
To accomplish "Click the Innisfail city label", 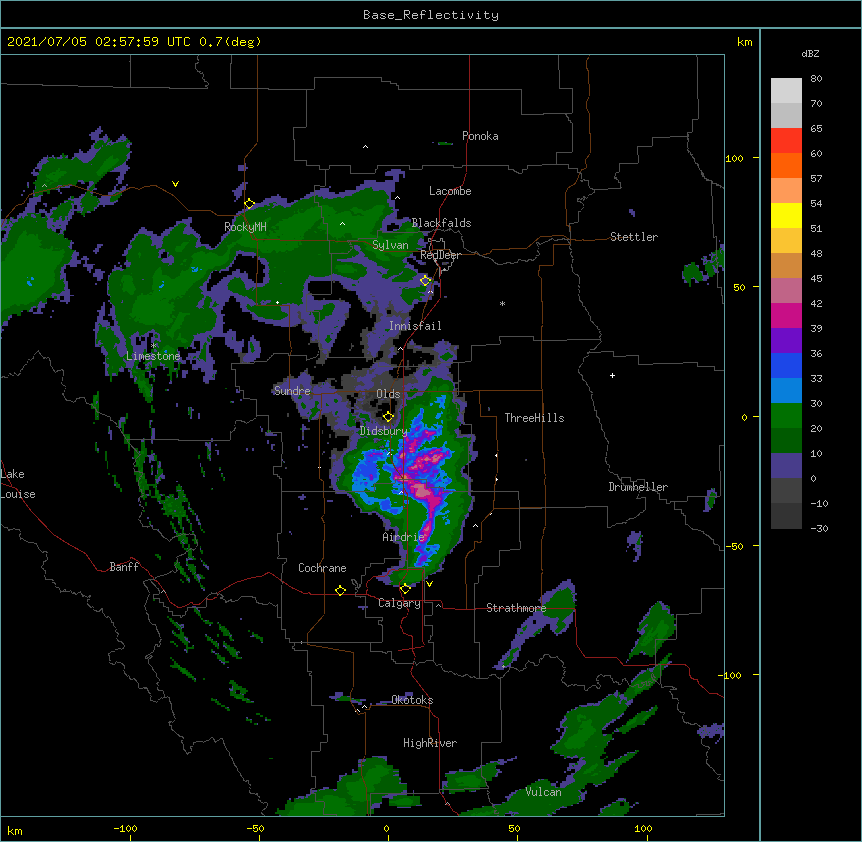I will 415,326.
